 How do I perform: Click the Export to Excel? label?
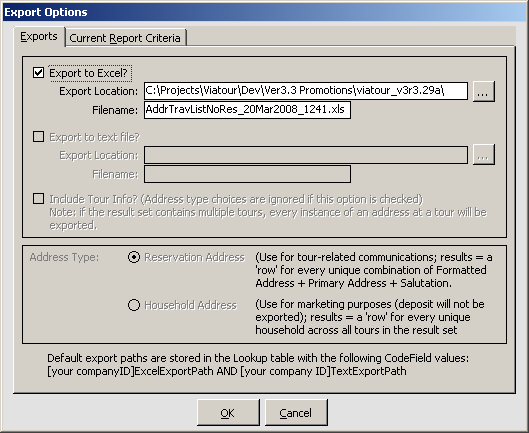pos(89,73)
